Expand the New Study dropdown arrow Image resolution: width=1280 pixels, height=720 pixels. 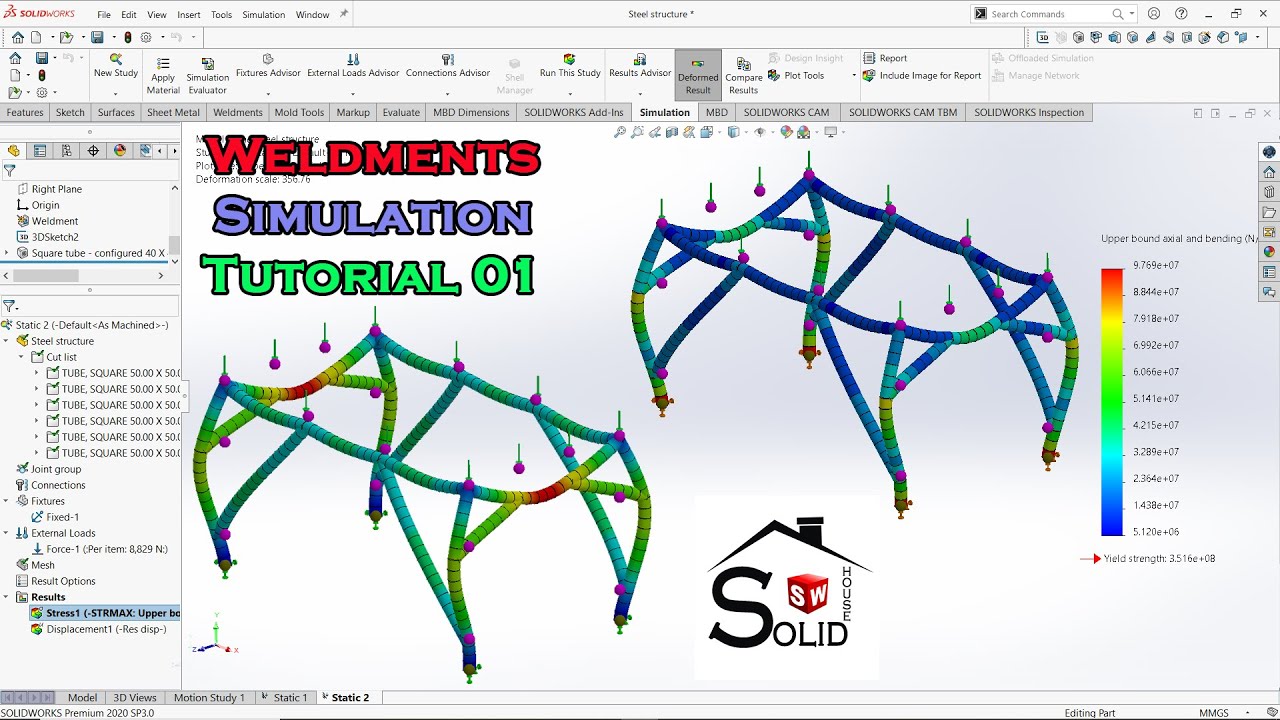pyautogui.click(x=116, y=92)
